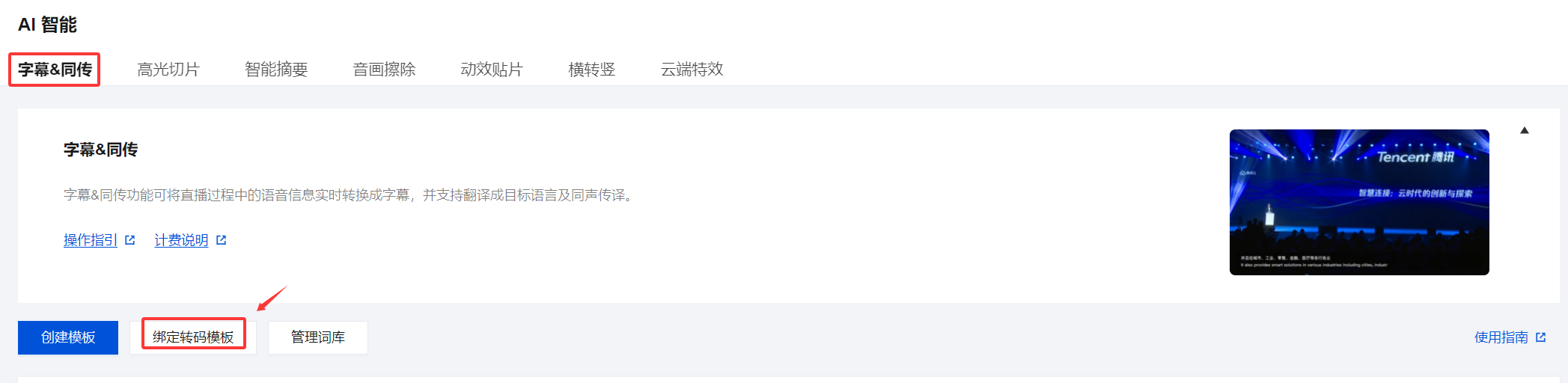Open the 云端特效 tab

692,70
